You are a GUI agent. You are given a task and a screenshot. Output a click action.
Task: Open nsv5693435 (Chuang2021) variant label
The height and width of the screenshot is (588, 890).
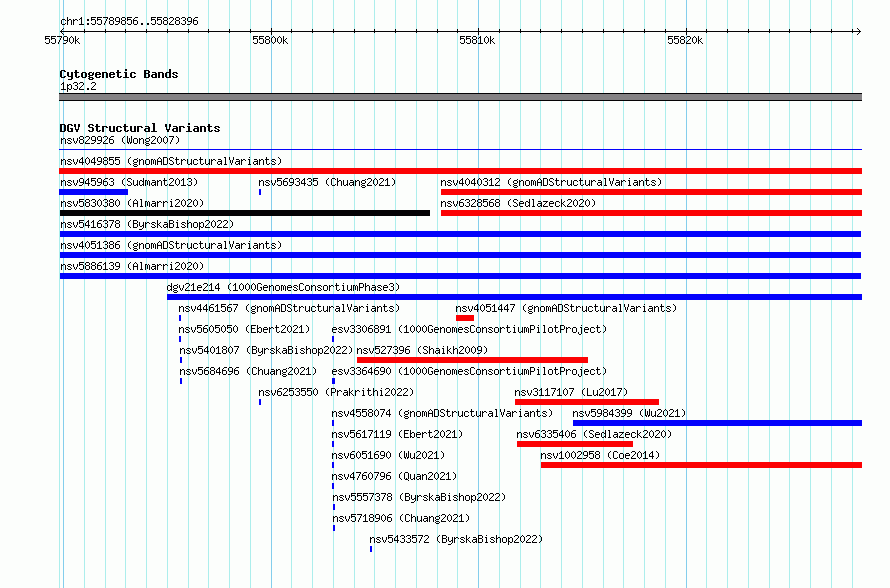point(327,182)
